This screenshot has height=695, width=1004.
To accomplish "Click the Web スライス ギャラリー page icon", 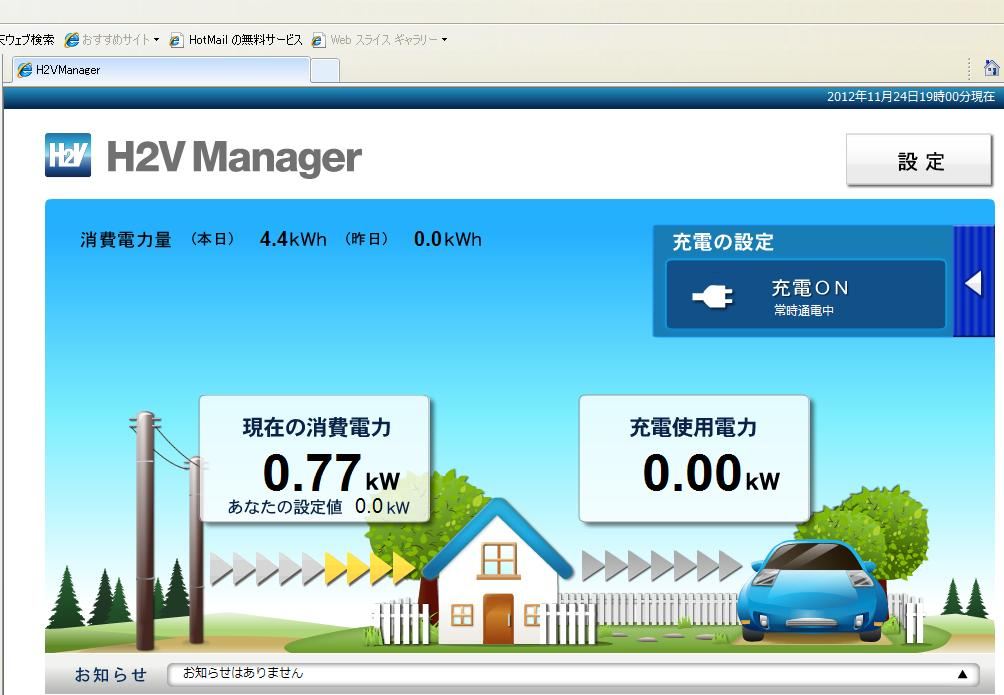I will [318, 40].
